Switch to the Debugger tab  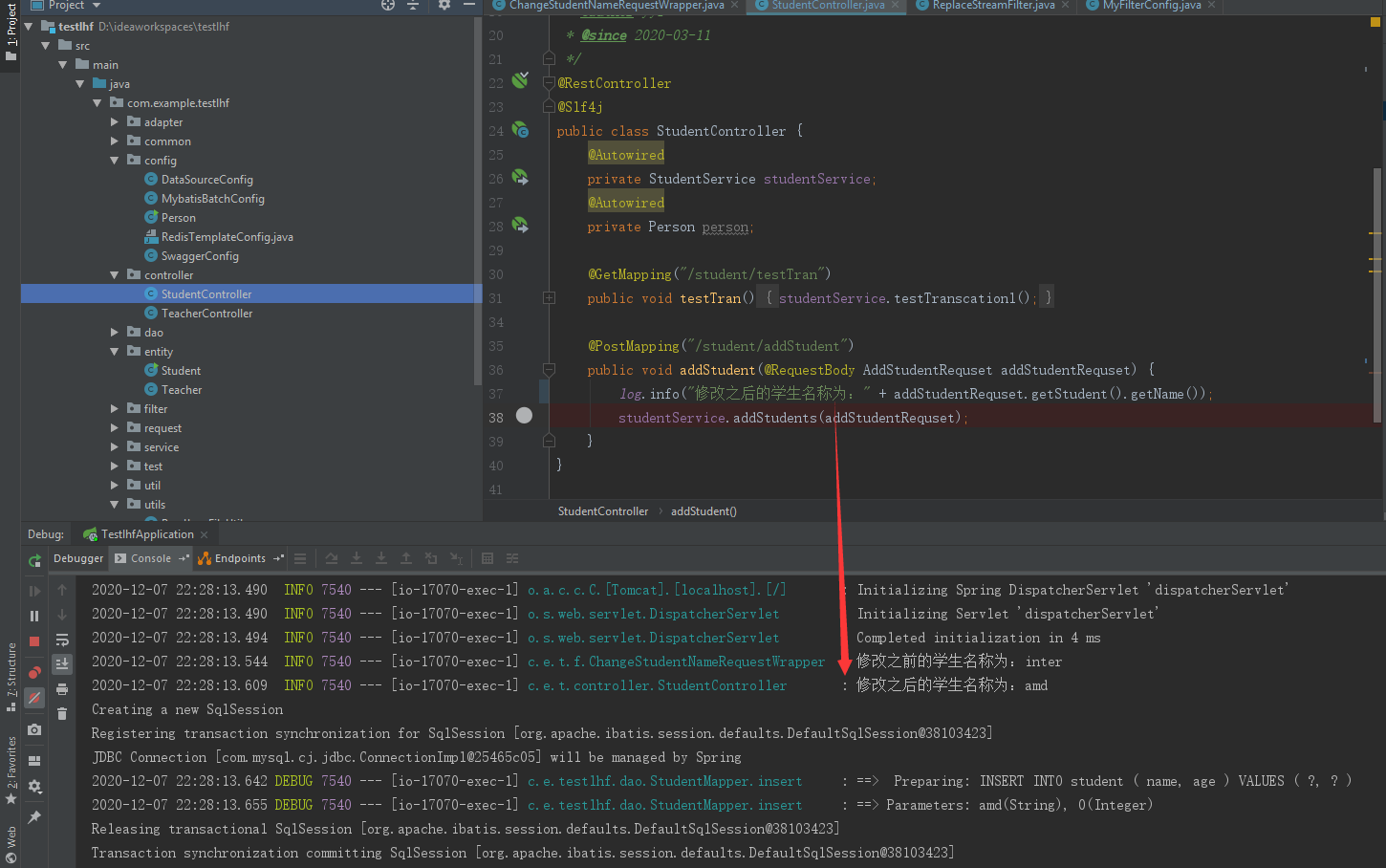click(x=78, y=558)
